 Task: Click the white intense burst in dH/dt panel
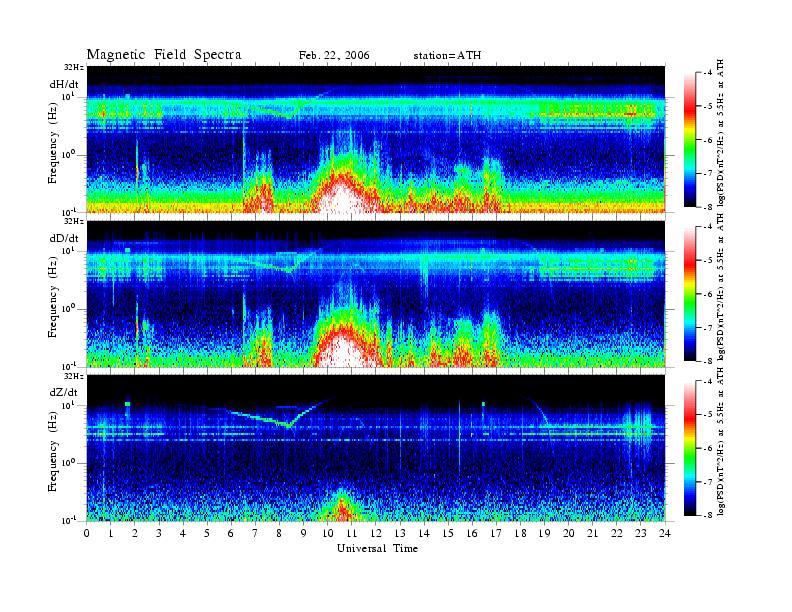[x=341, y=198]
